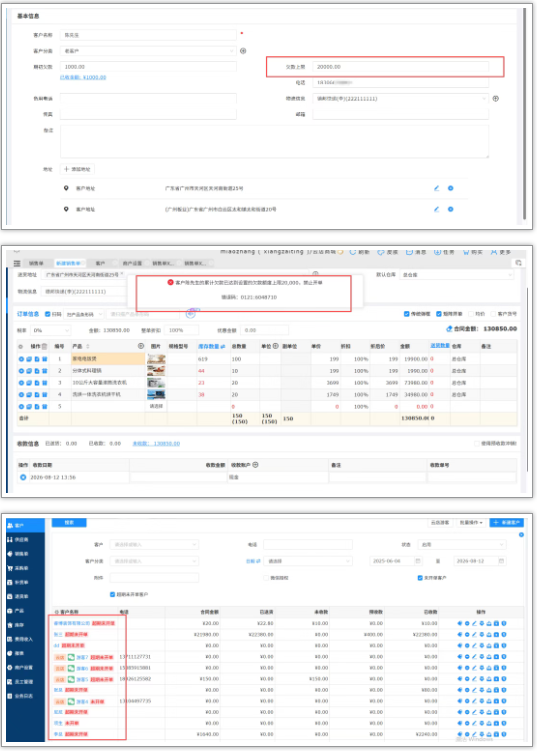Click the vertical scrollbar of the 基本信息 panel
Screen dimensions: 537x751
pos(524,113)
